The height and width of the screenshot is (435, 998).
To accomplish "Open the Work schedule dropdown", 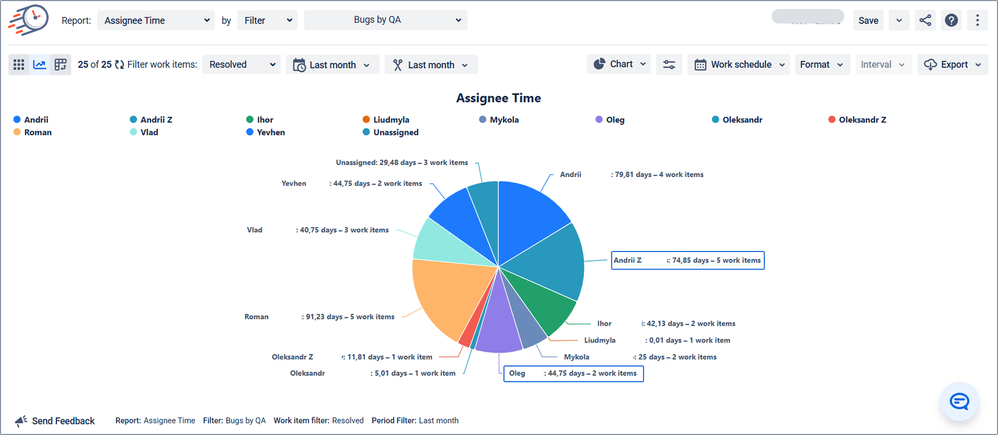I will 738,64.
